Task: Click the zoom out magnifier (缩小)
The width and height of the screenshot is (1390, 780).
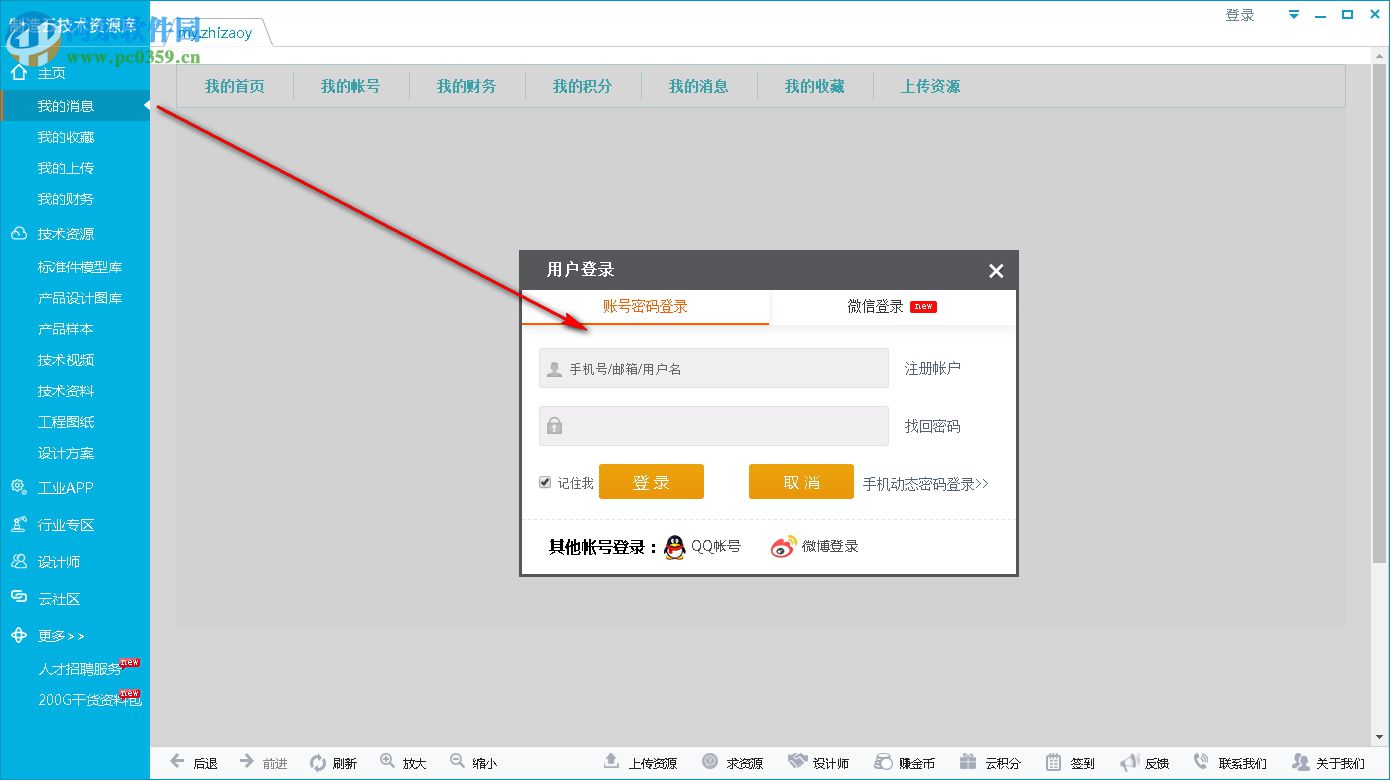Action: pos(457,762)
